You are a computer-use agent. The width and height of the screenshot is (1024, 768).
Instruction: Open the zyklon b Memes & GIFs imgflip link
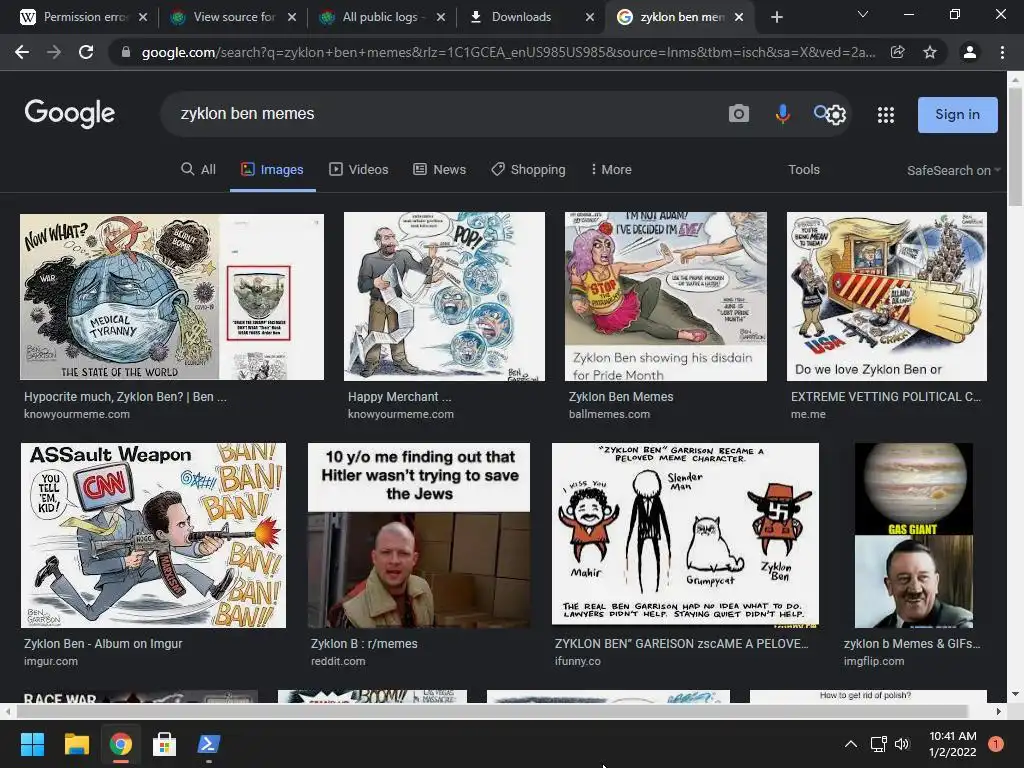(x=912, y=643)
